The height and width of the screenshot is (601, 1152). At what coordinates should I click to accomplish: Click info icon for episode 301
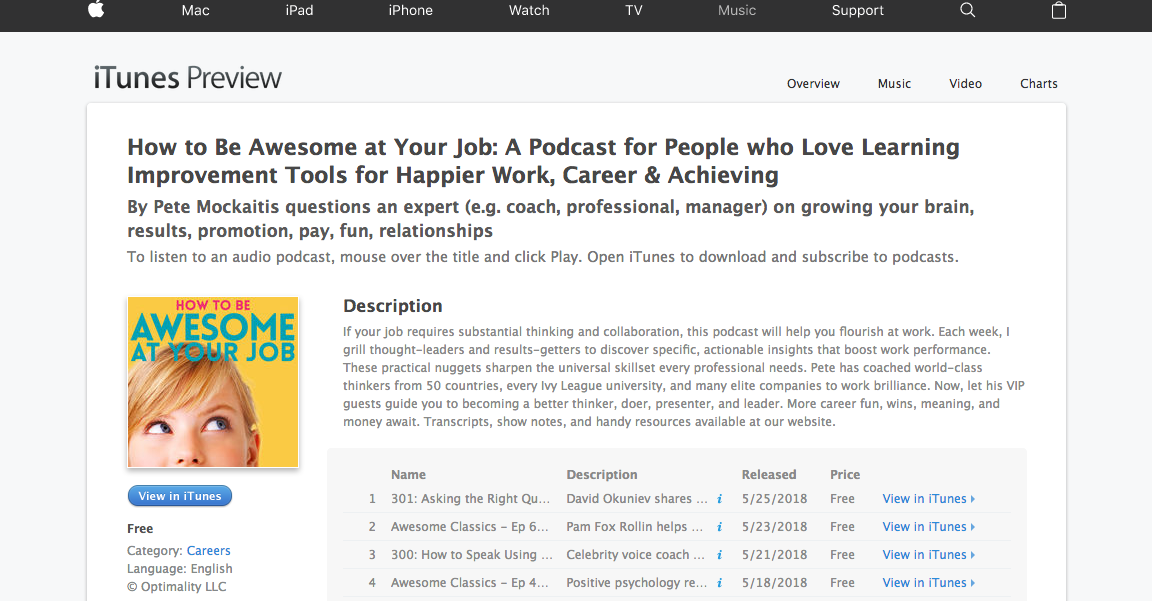pyautogui.click(x=719, y=499)
